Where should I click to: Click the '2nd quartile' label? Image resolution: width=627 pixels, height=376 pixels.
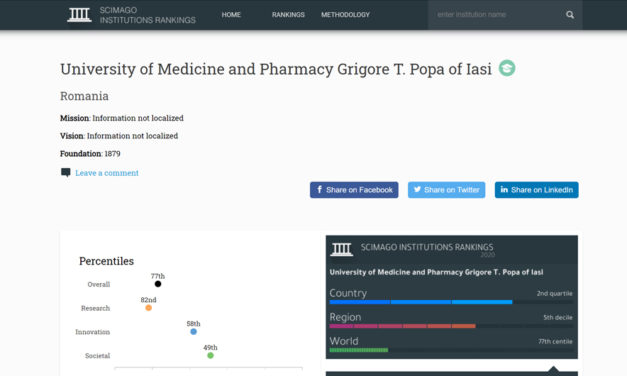click(554, 293)
